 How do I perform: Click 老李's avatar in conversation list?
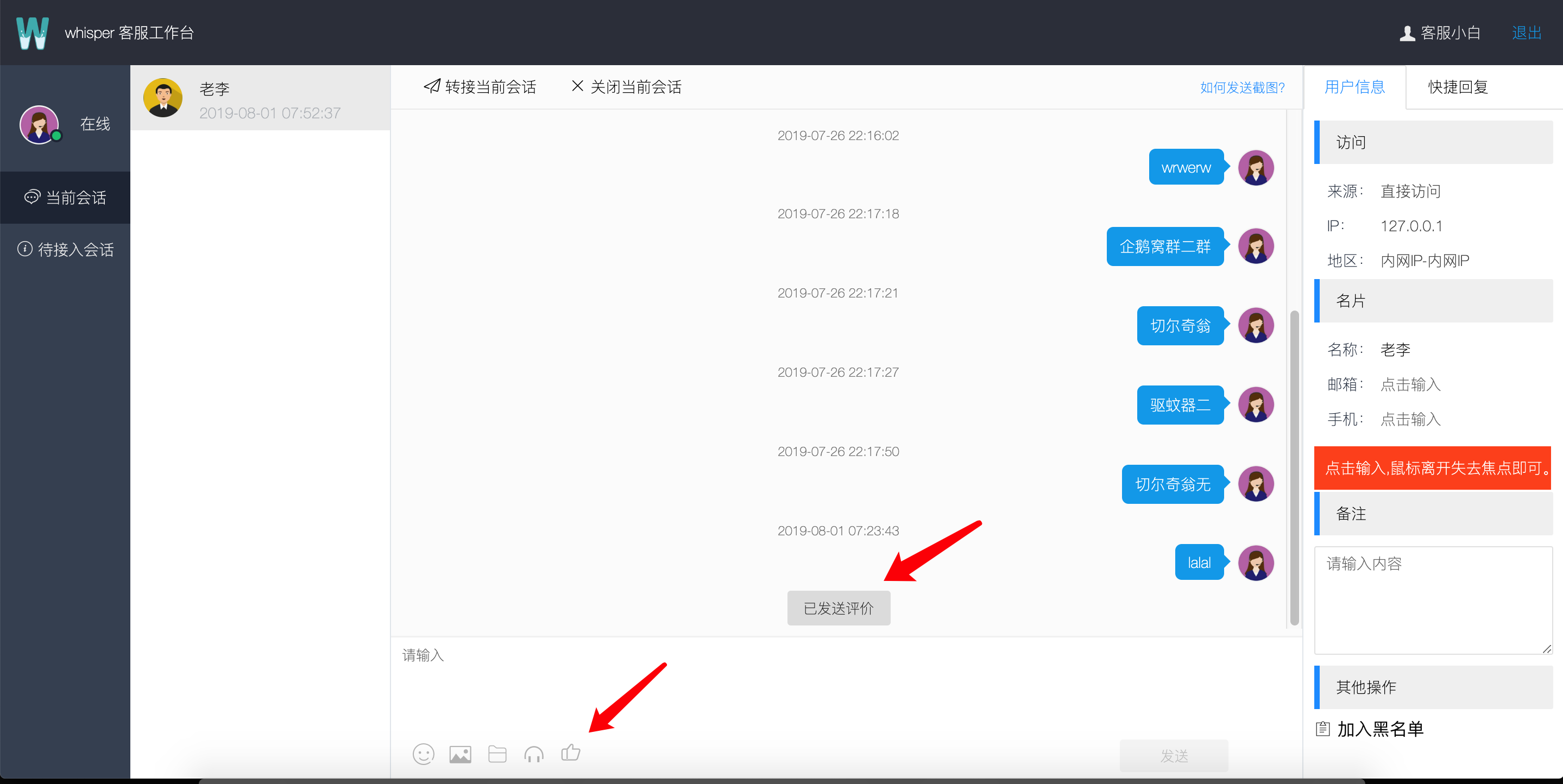162,98
